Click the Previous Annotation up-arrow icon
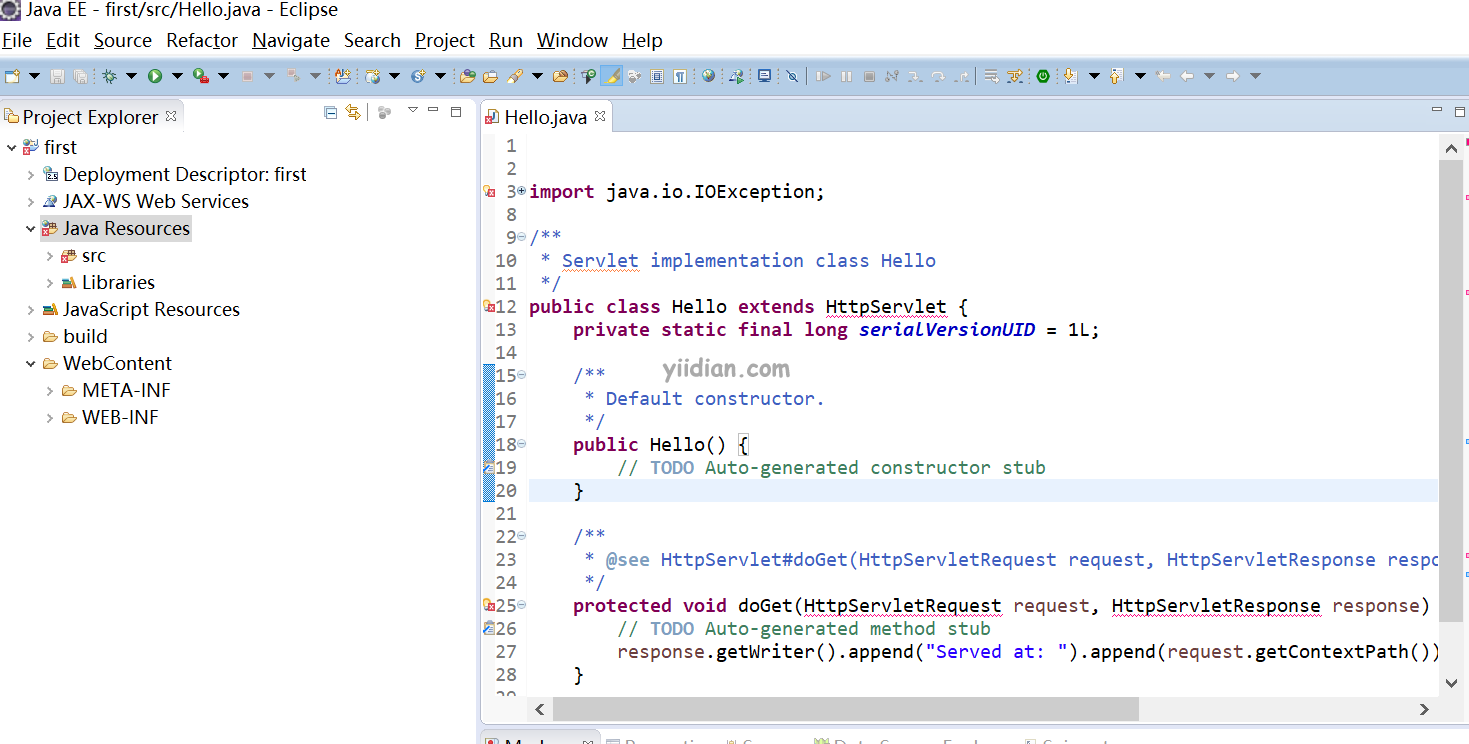The height and width of the screenshot is (744, 1469). pyautogui.click(x=1117, y=76)
